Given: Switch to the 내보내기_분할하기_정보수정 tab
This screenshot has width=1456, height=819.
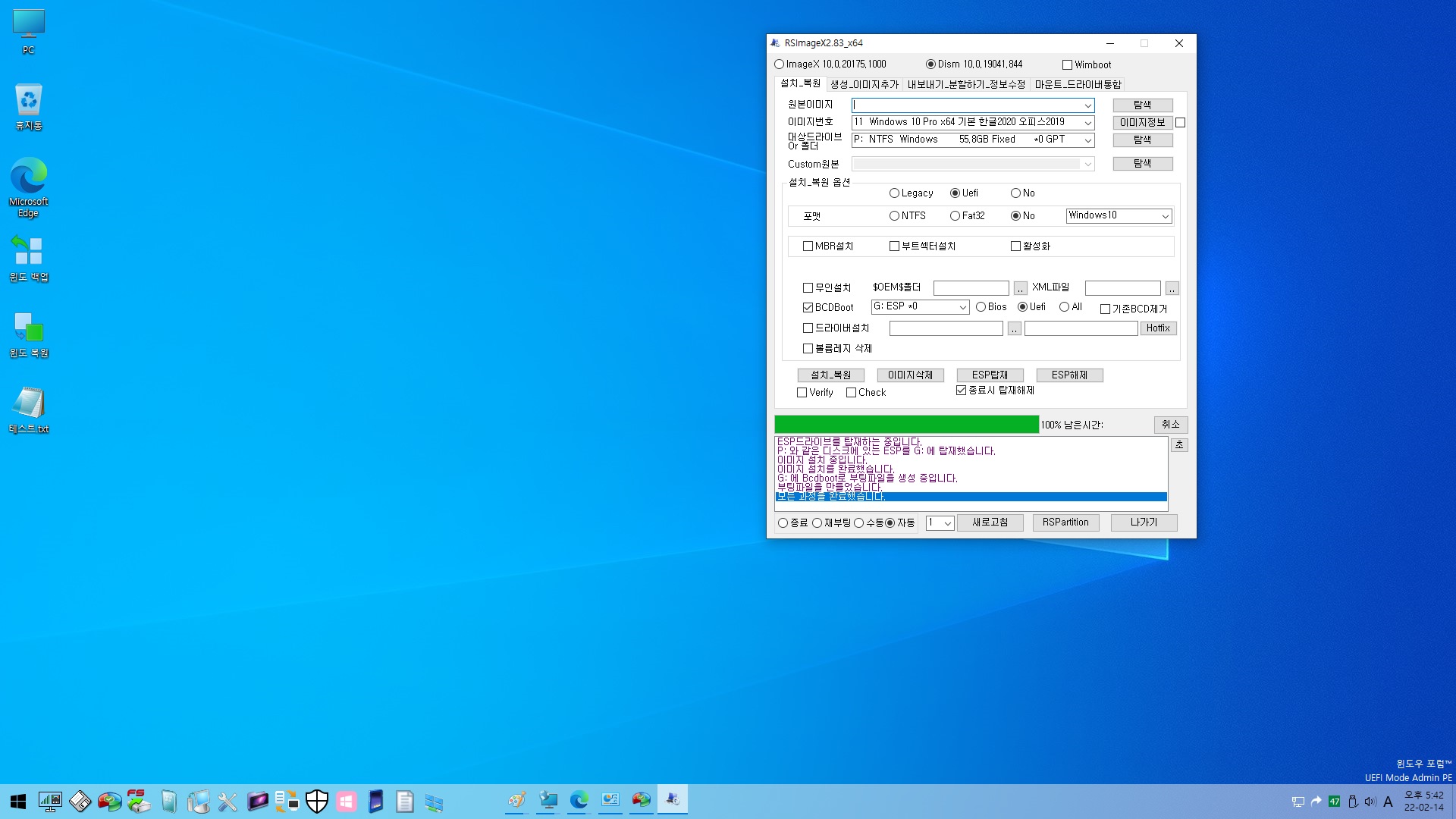Looking at the screenshot, I should (966, 84).
